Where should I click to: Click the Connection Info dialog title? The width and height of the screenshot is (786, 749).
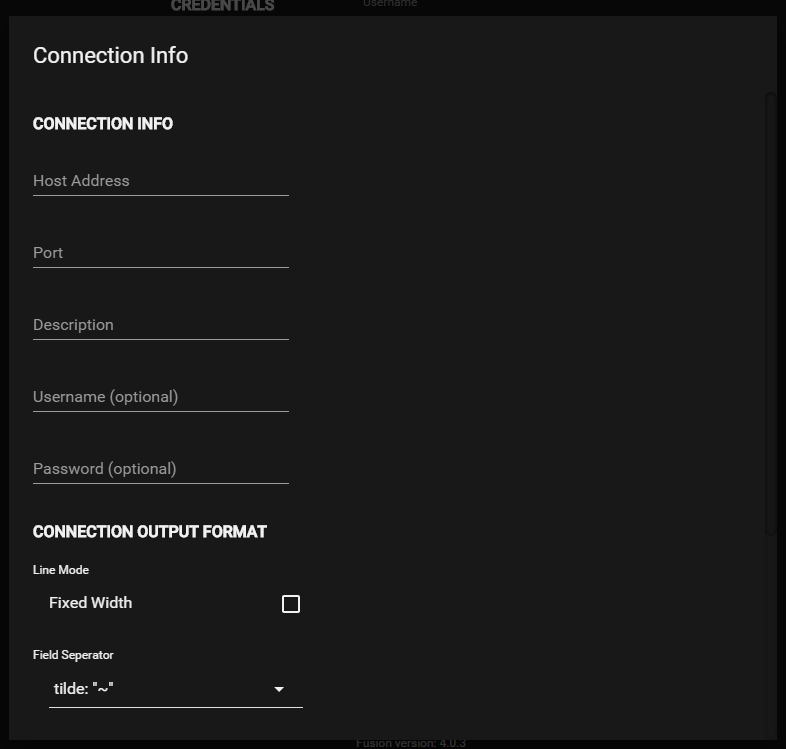pos(111,55)
